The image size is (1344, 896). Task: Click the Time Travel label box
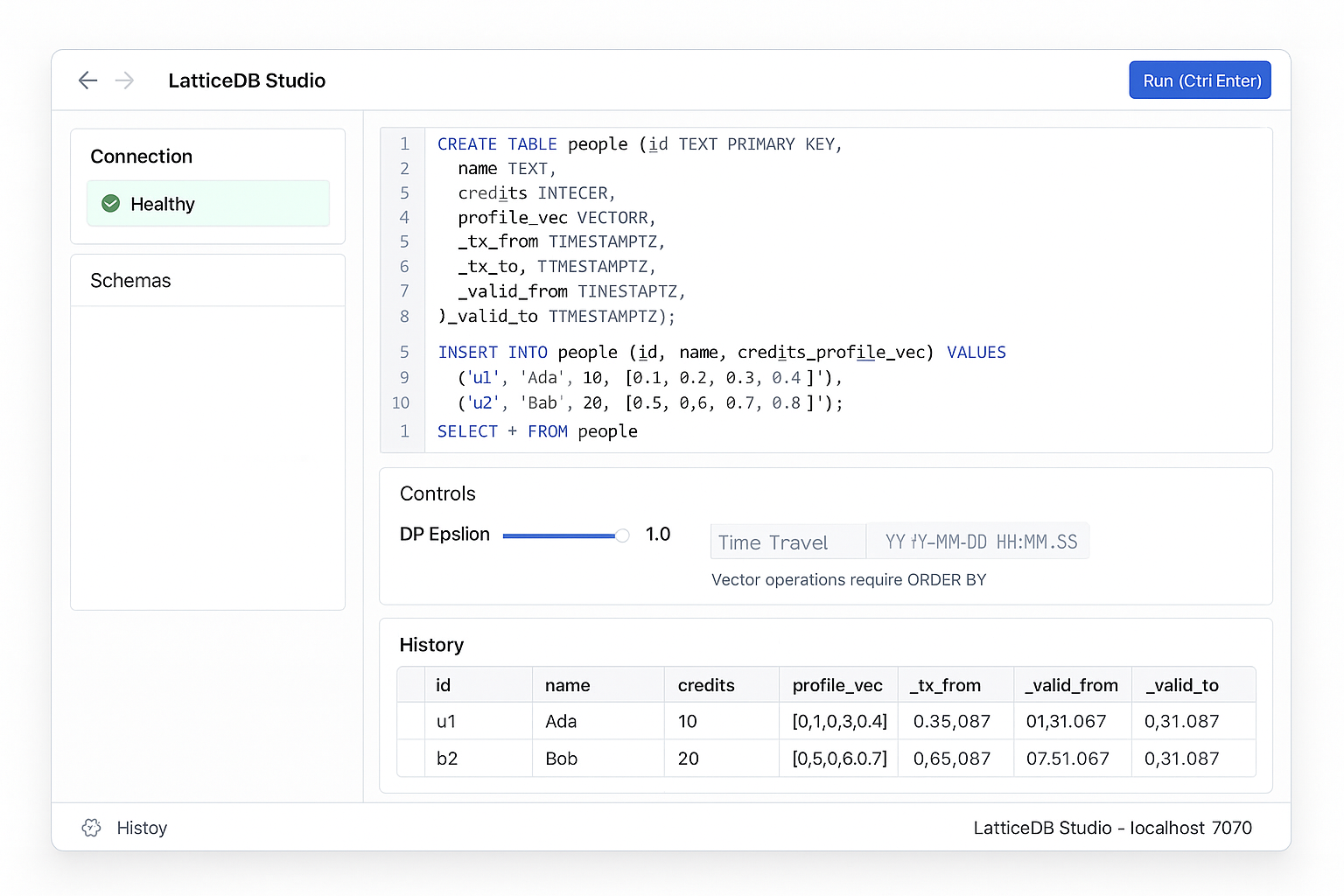(787, 542)
